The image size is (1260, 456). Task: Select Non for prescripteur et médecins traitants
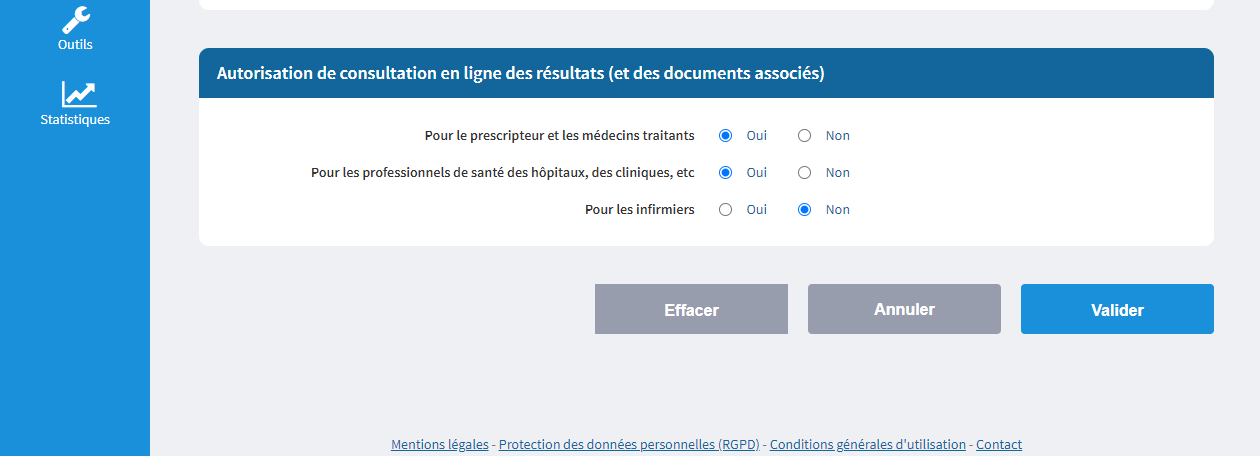805,136
